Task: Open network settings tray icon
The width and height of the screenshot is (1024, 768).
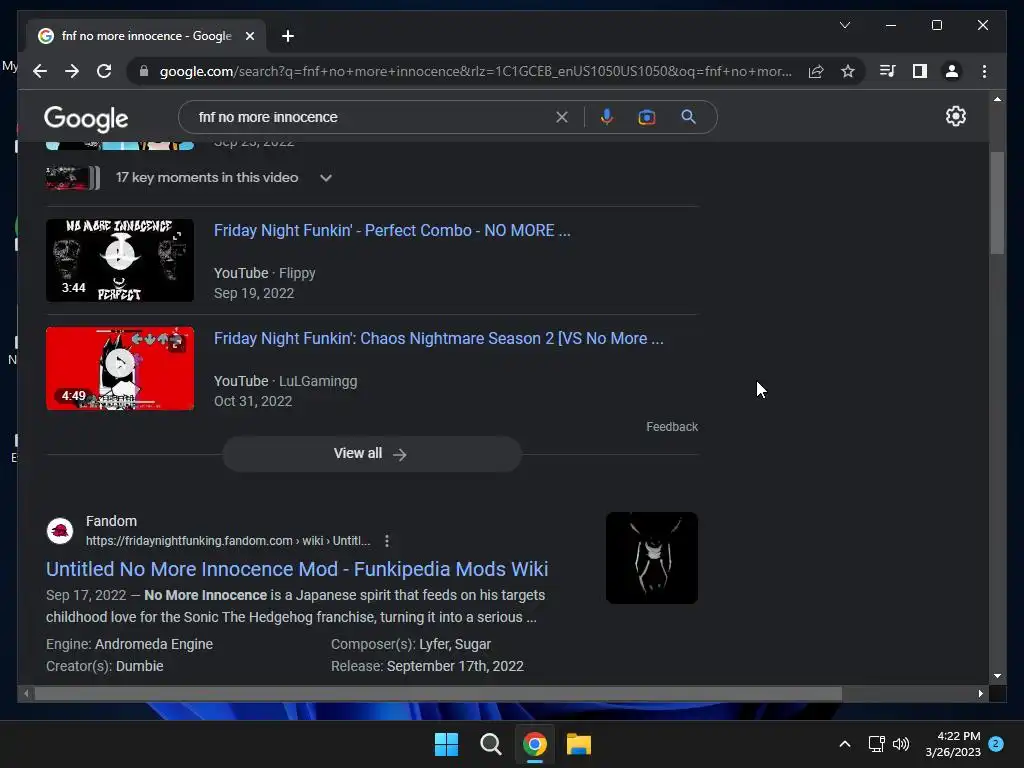Action: pos(876,744)
